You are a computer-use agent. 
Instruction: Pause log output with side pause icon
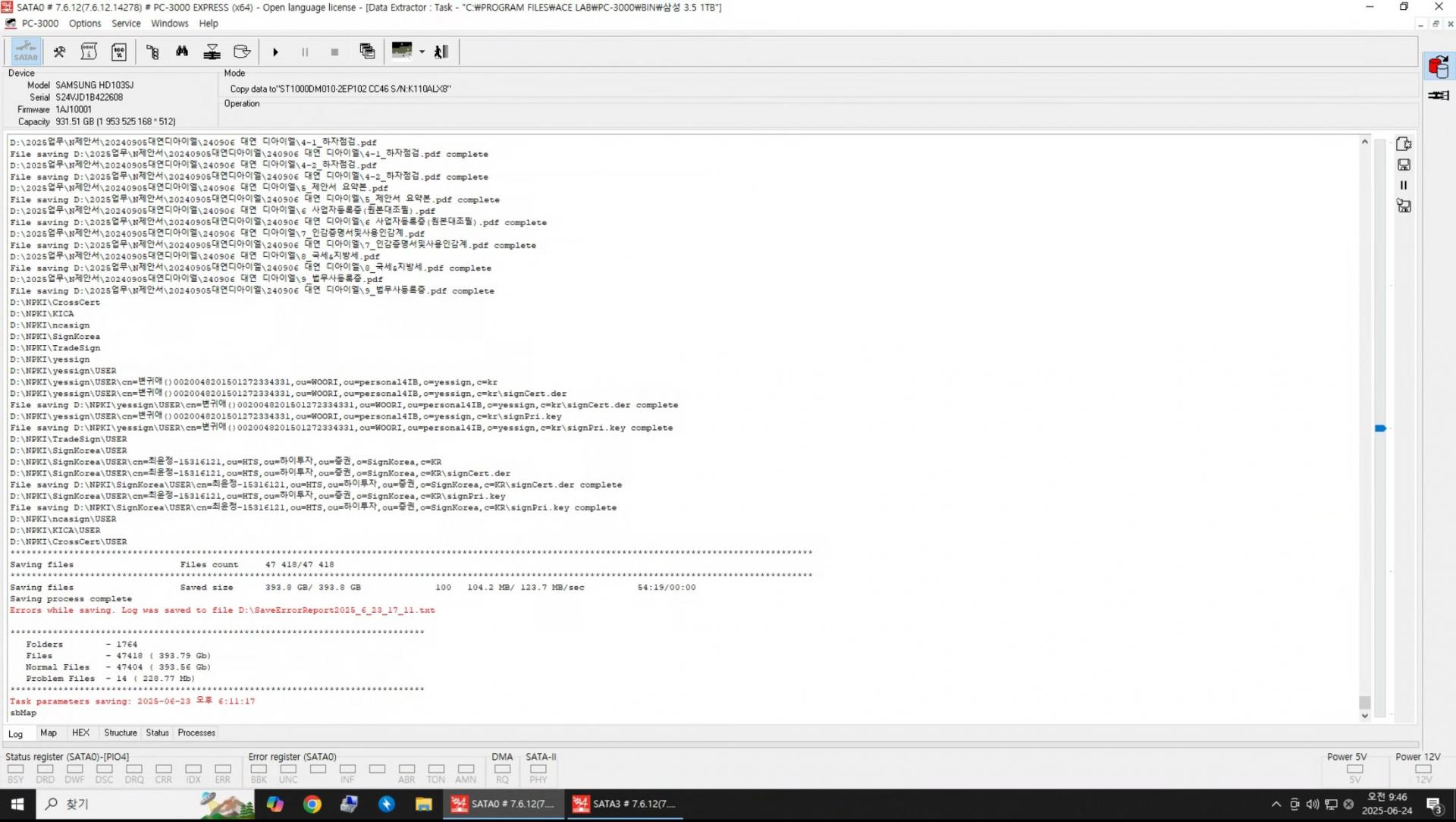(1404, 185)
